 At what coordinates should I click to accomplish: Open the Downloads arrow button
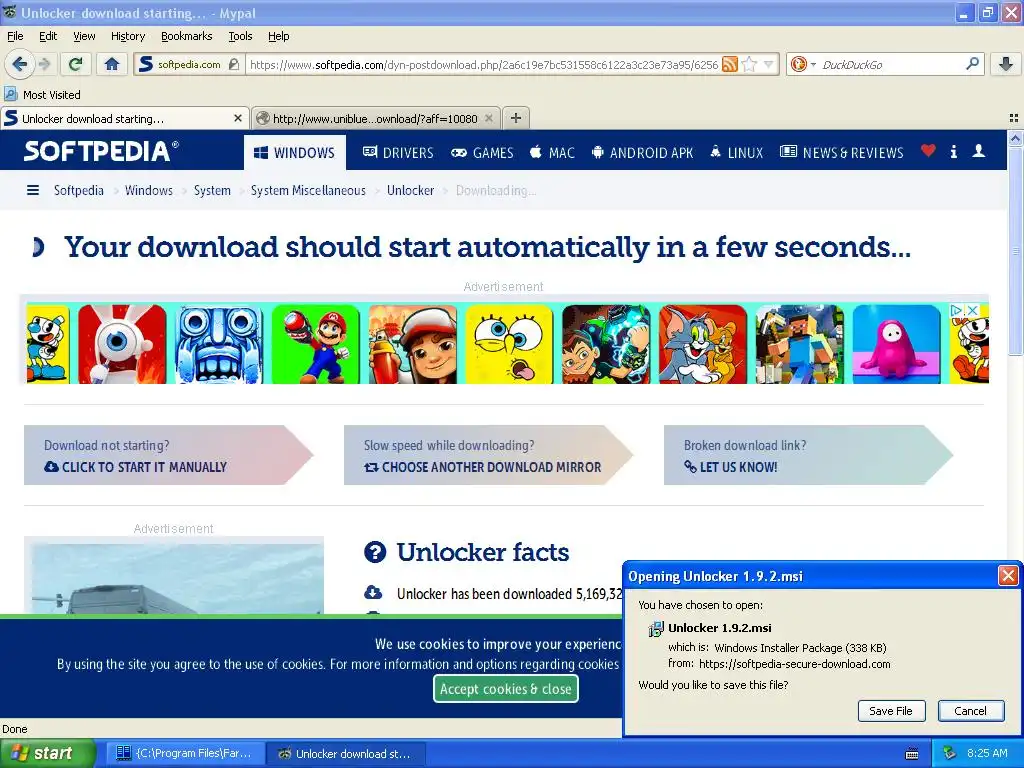tap(1006, 64)
